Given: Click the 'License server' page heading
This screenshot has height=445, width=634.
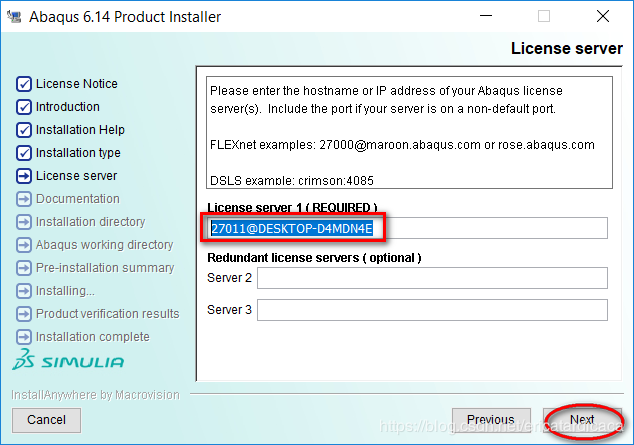Looking at the screenshot, I should point(567,49).
